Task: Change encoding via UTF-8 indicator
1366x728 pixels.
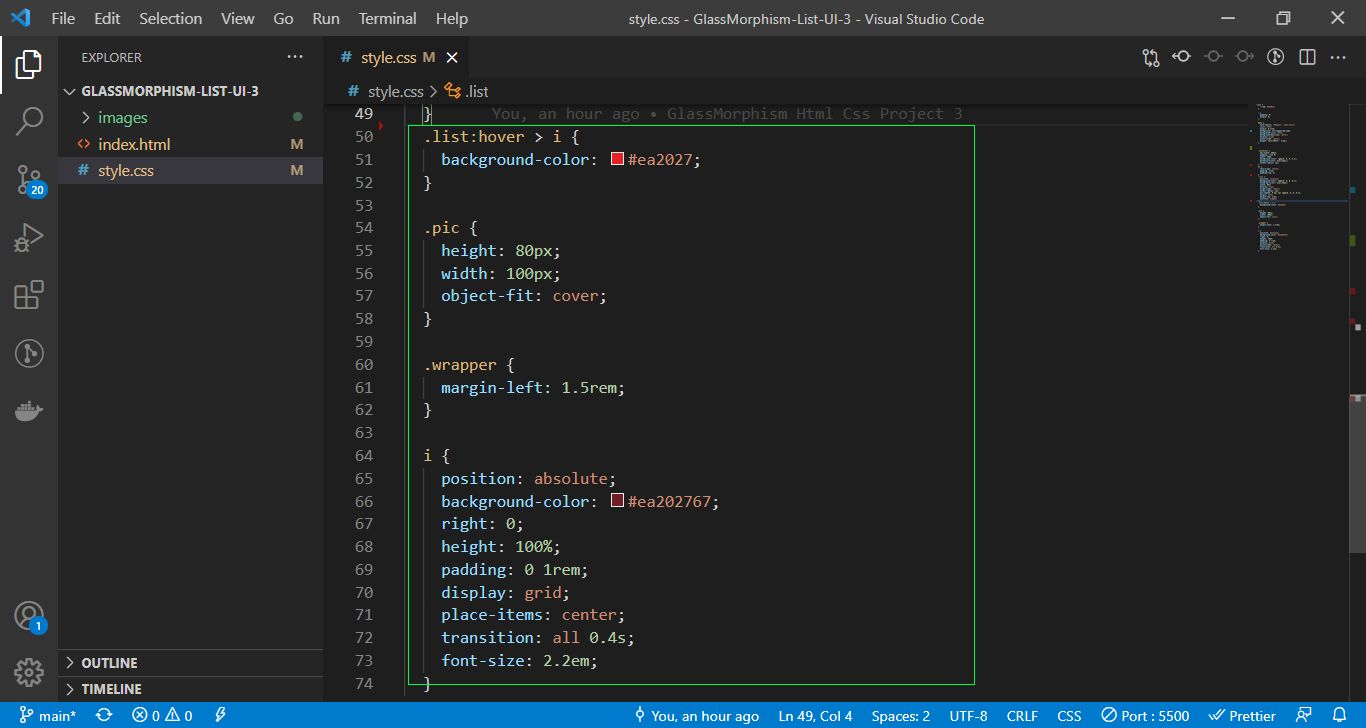Action: 968,716
